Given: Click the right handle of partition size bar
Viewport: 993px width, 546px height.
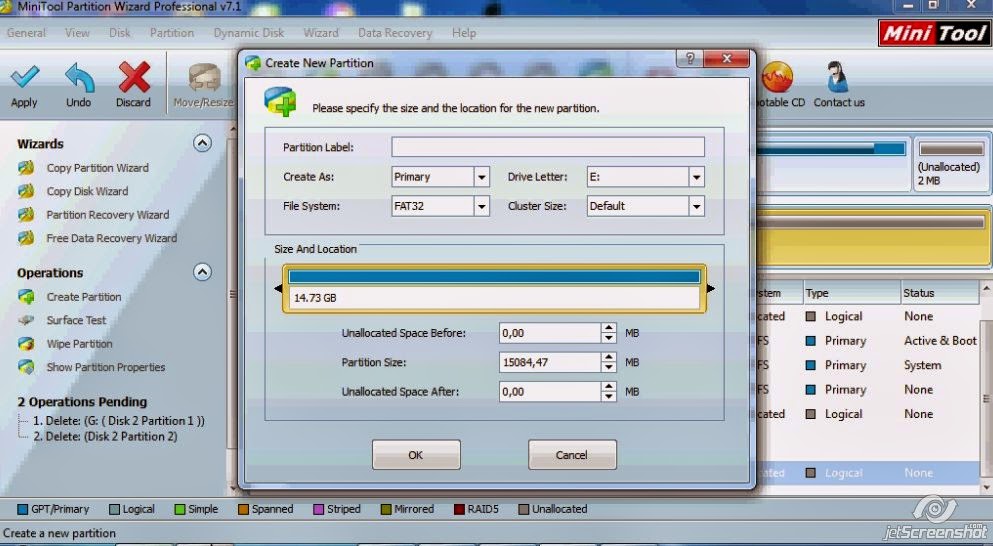Looking at the screenshot, I should pos(711,289).
